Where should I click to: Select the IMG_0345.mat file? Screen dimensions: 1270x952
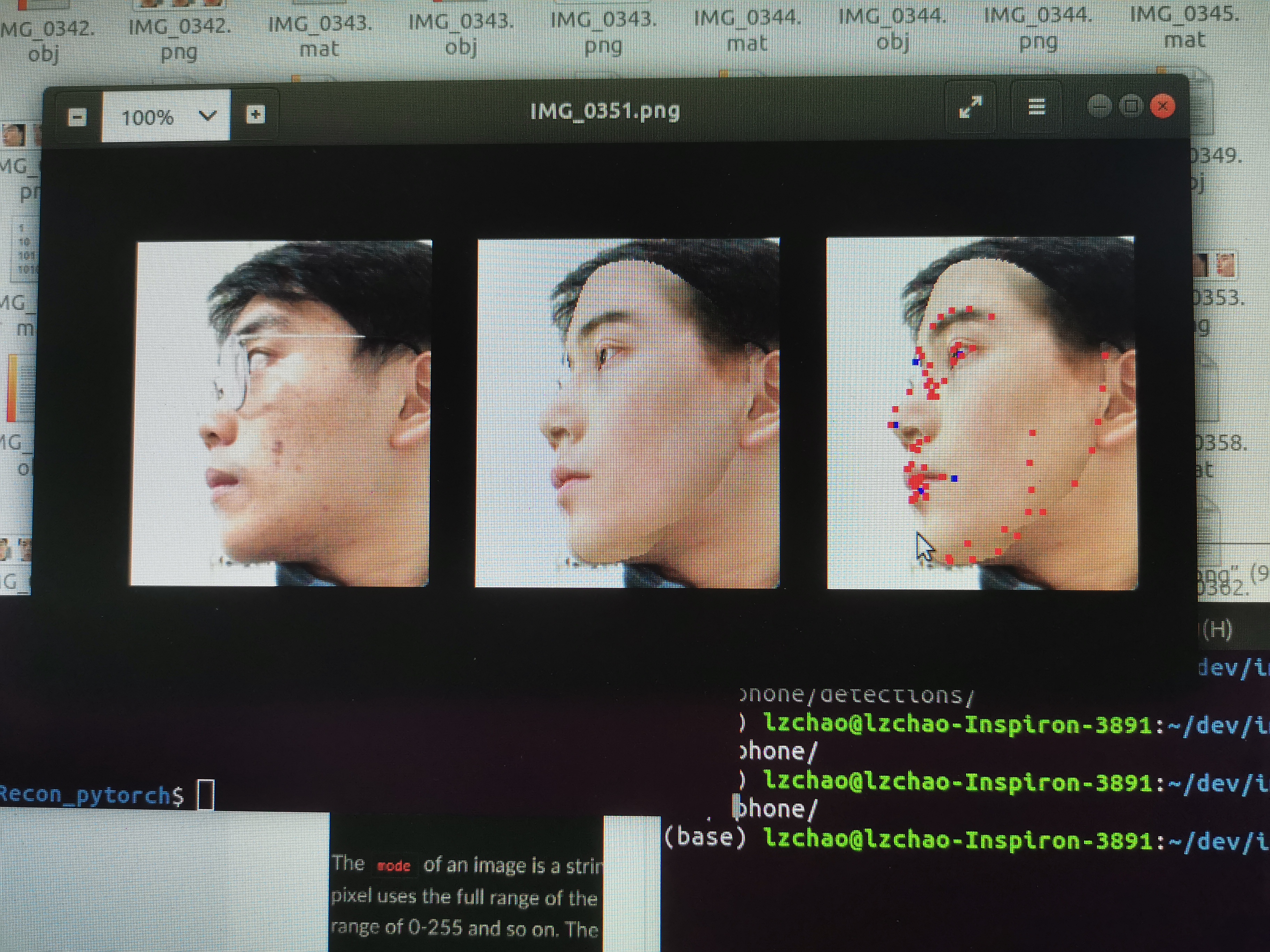click(1184, 26)
